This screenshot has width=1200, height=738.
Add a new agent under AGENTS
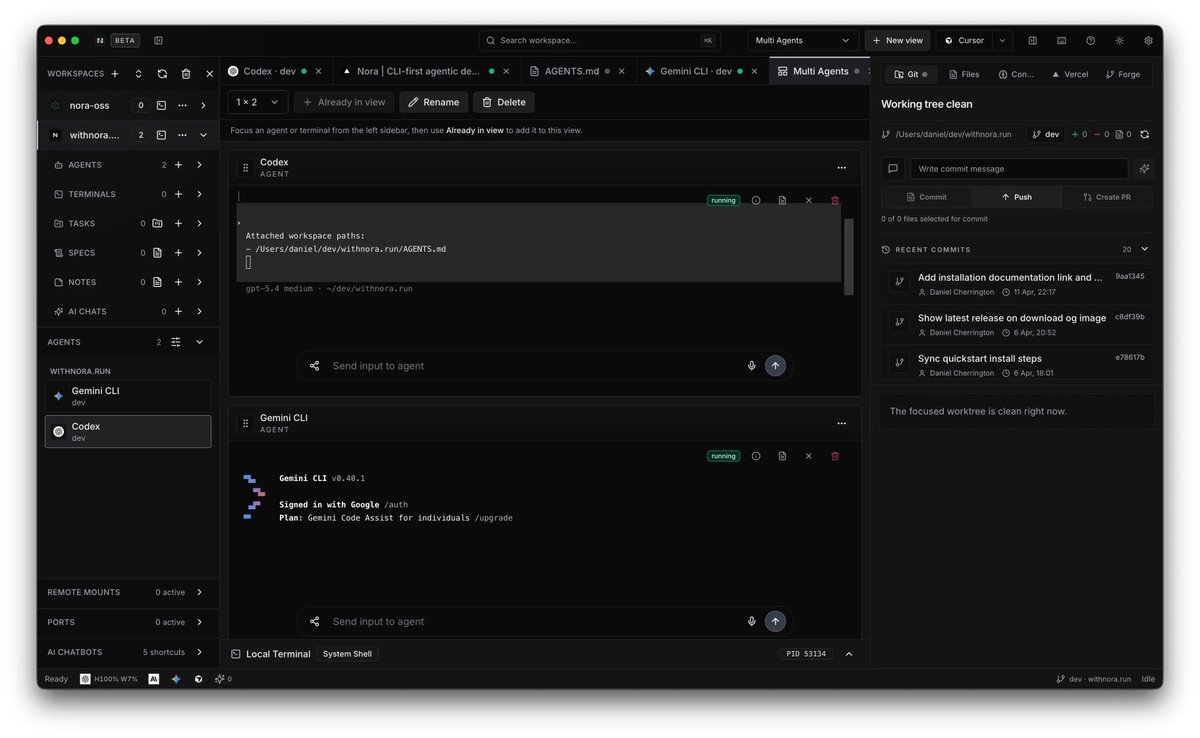(x=178, y=165)
